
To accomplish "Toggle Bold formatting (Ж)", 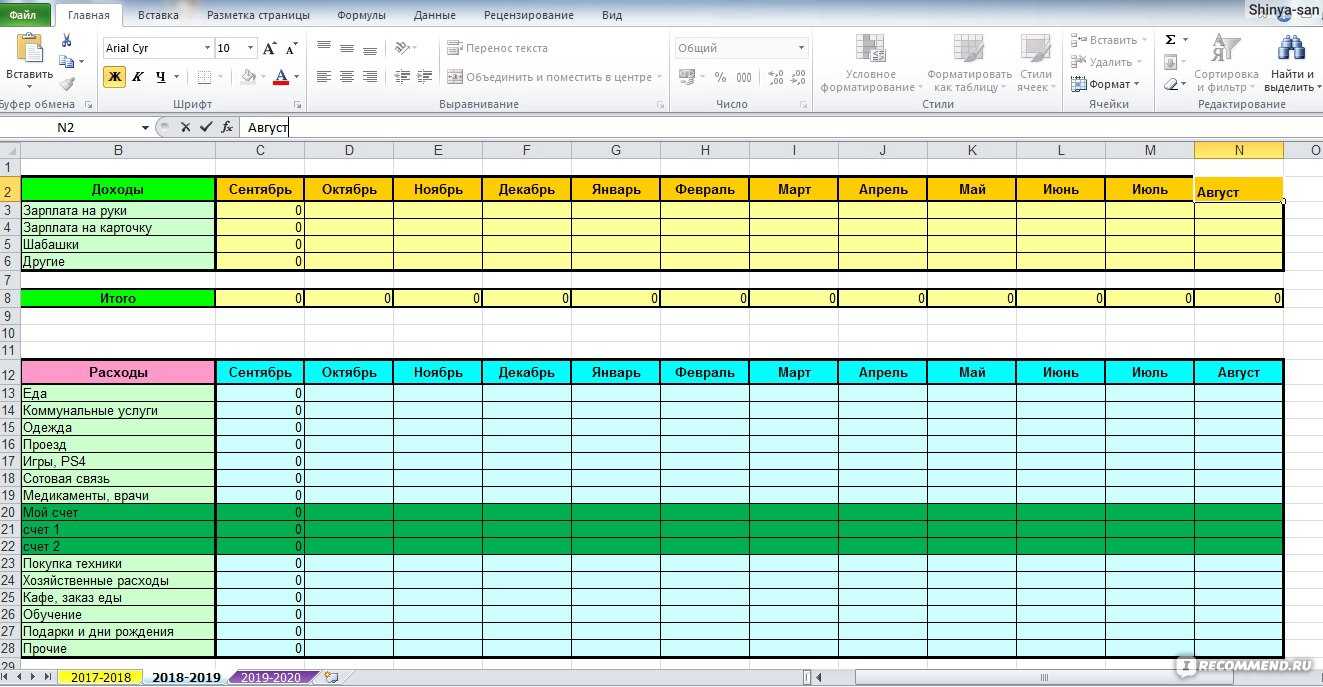I will coord(114,77).
